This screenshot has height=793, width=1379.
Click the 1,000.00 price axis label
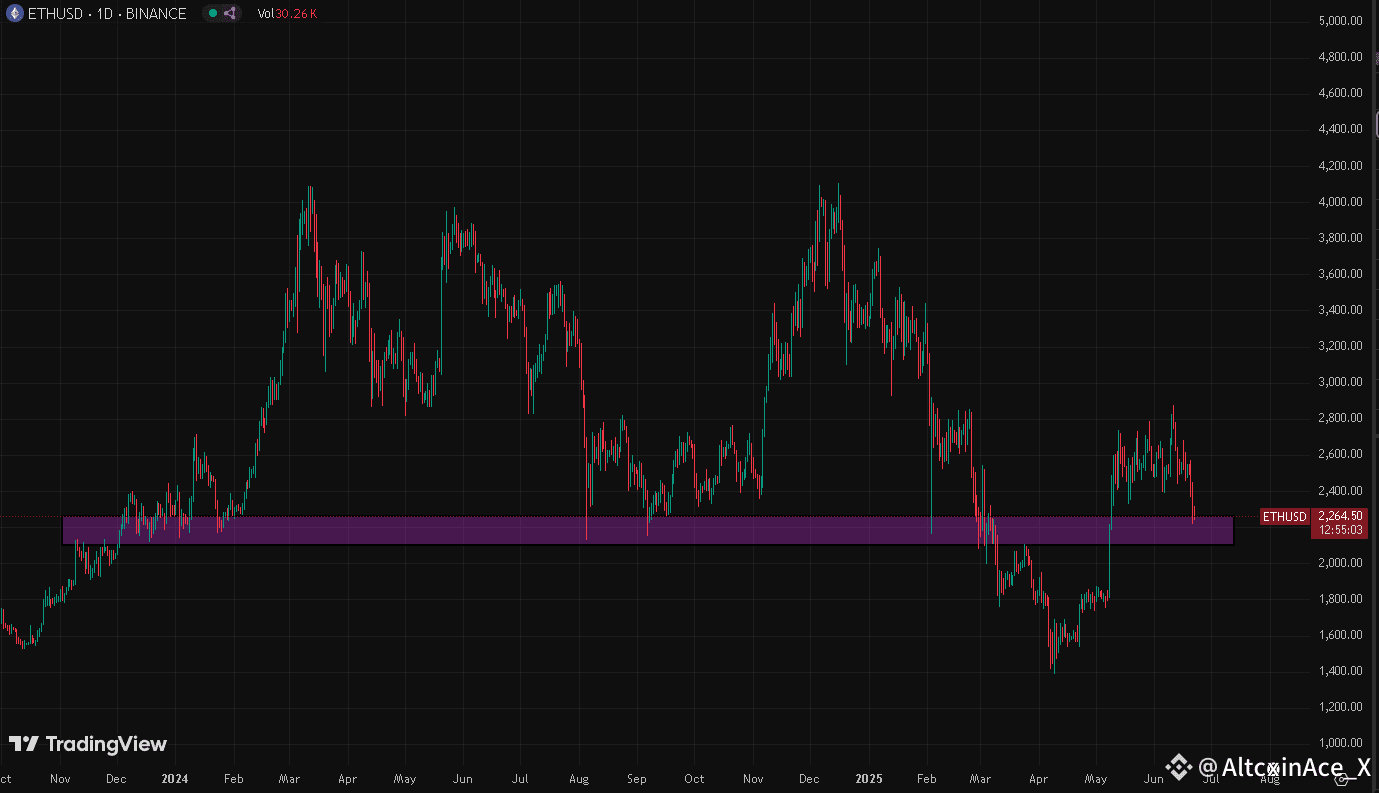click(x=1340, y=743)
